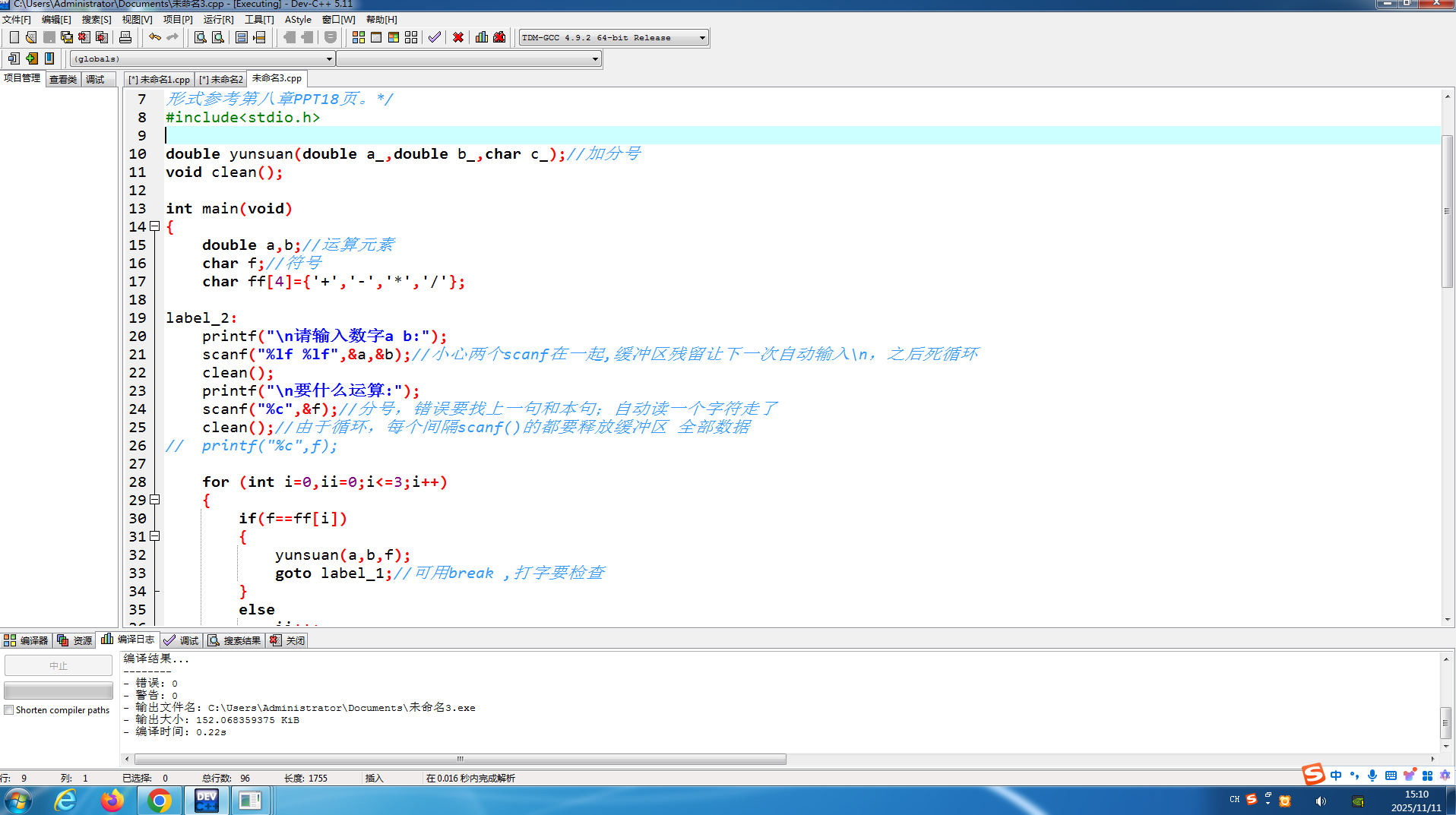Screen dimensions: 1456x815
Task: Stop execution with the red X icon
Action: point(458,37)
